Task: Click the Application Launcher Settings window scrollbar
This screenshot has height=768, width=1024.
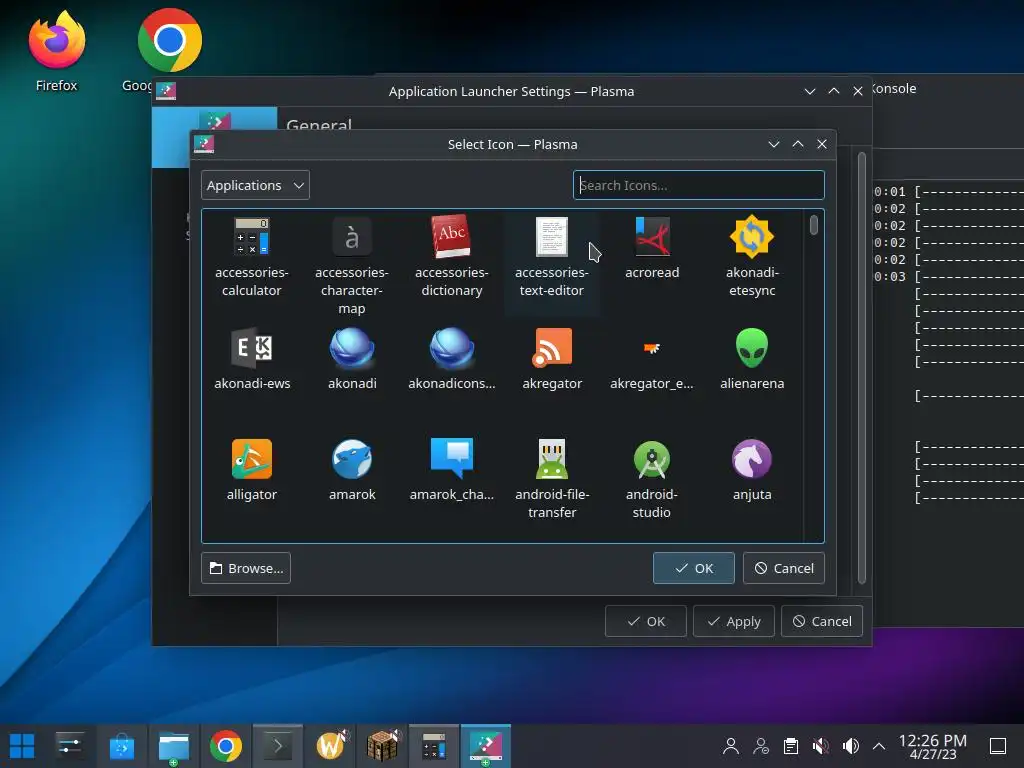Action: click(x=861, y=368)
